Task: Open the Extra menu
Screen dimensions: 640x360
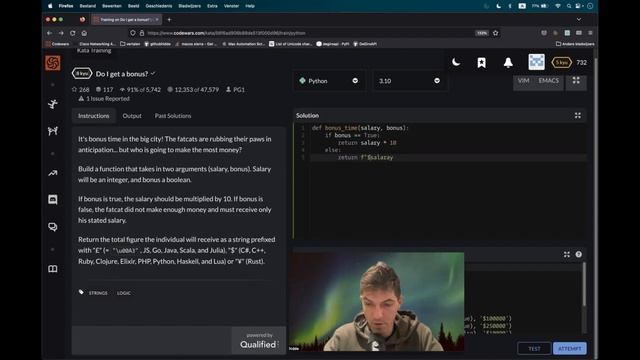Action: tap(212, 6)
